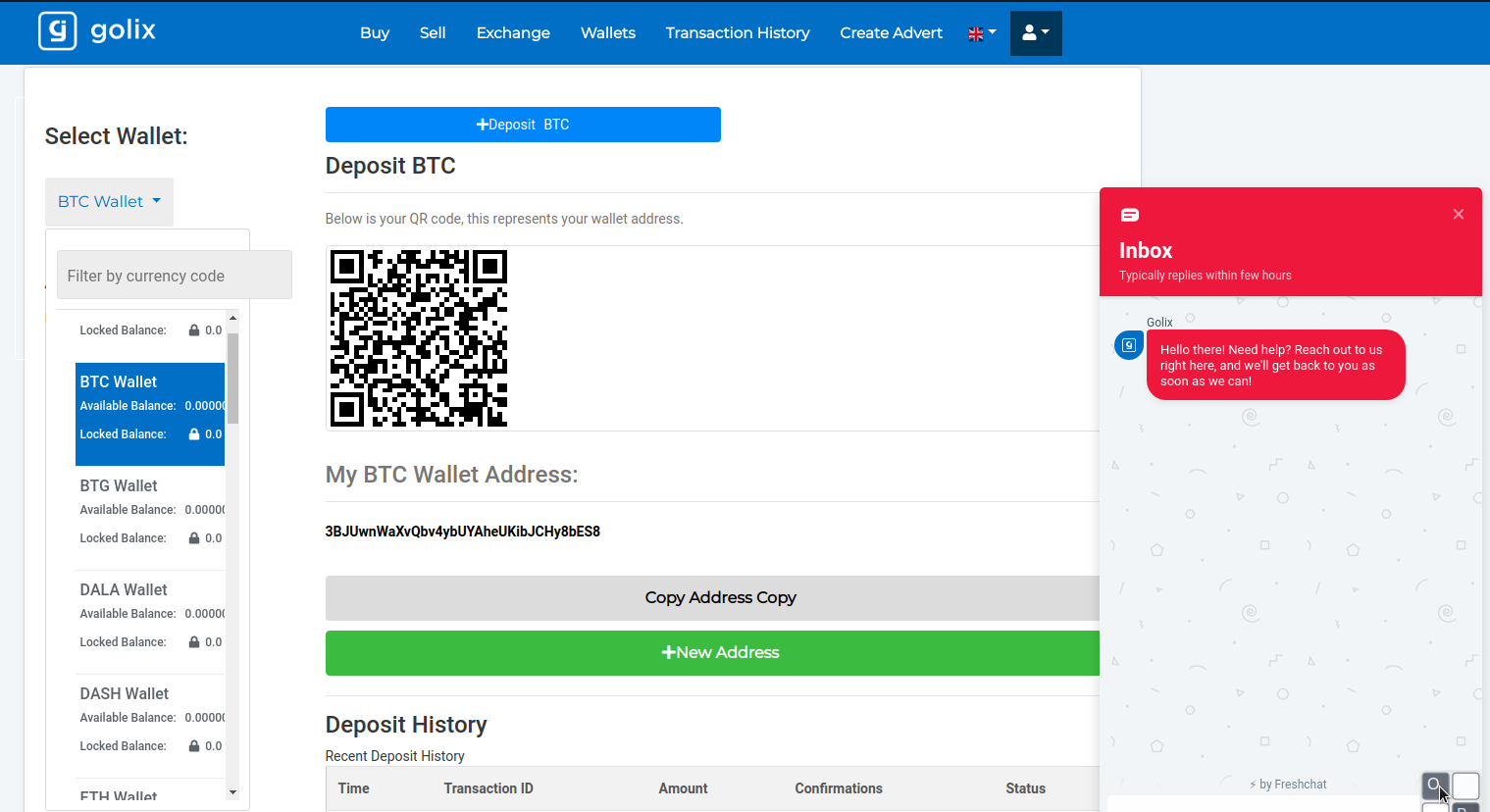Click the Amount column header
Viewport: 1490px width, 812px height.
pos(683,788)
